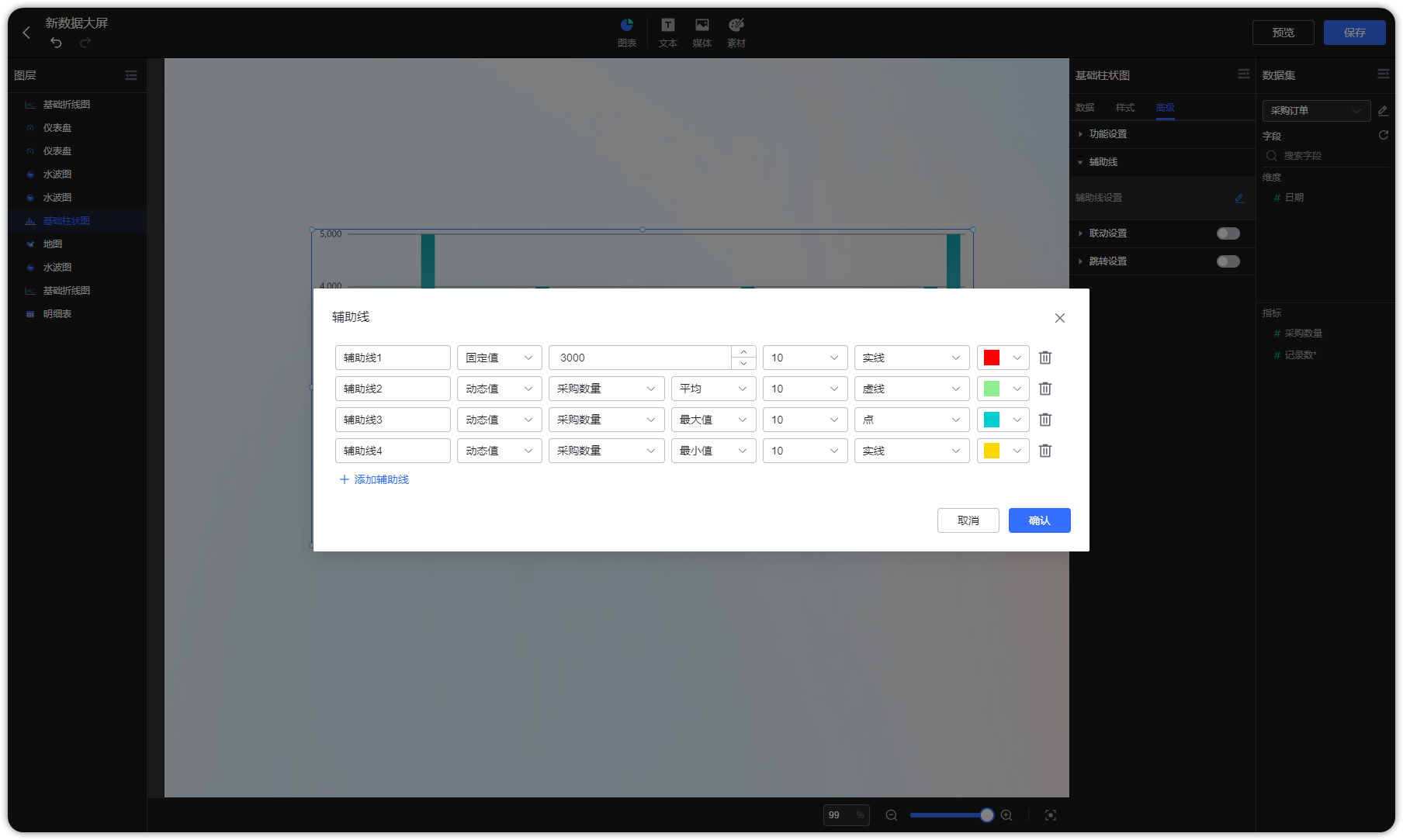Refresh the 字段 field list
The image size is (1403, 840).
[x=1383, y=135]
